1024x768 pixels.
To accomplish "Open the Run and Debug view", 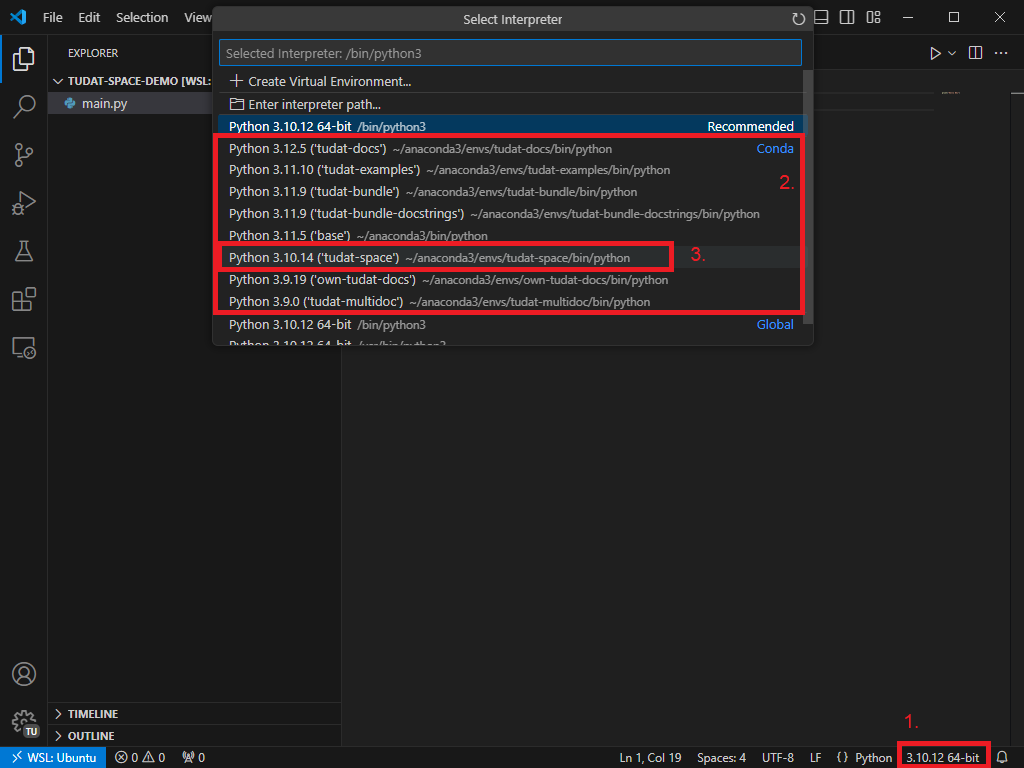I will pyautogui.click(x=24, y=203).
